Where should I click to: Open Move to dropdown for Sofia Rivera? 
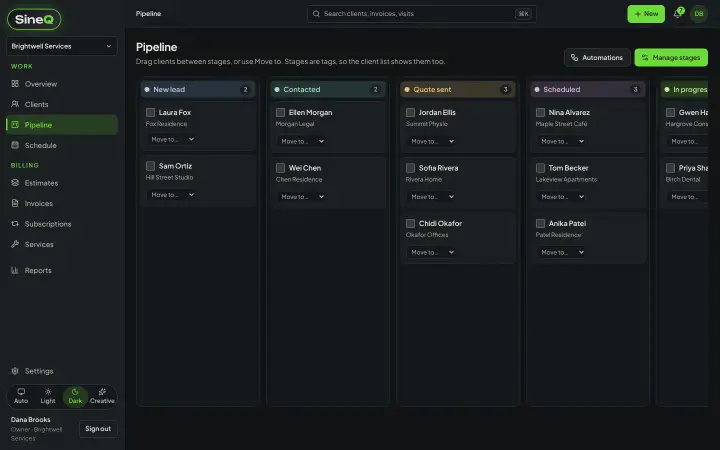[432, 197]
